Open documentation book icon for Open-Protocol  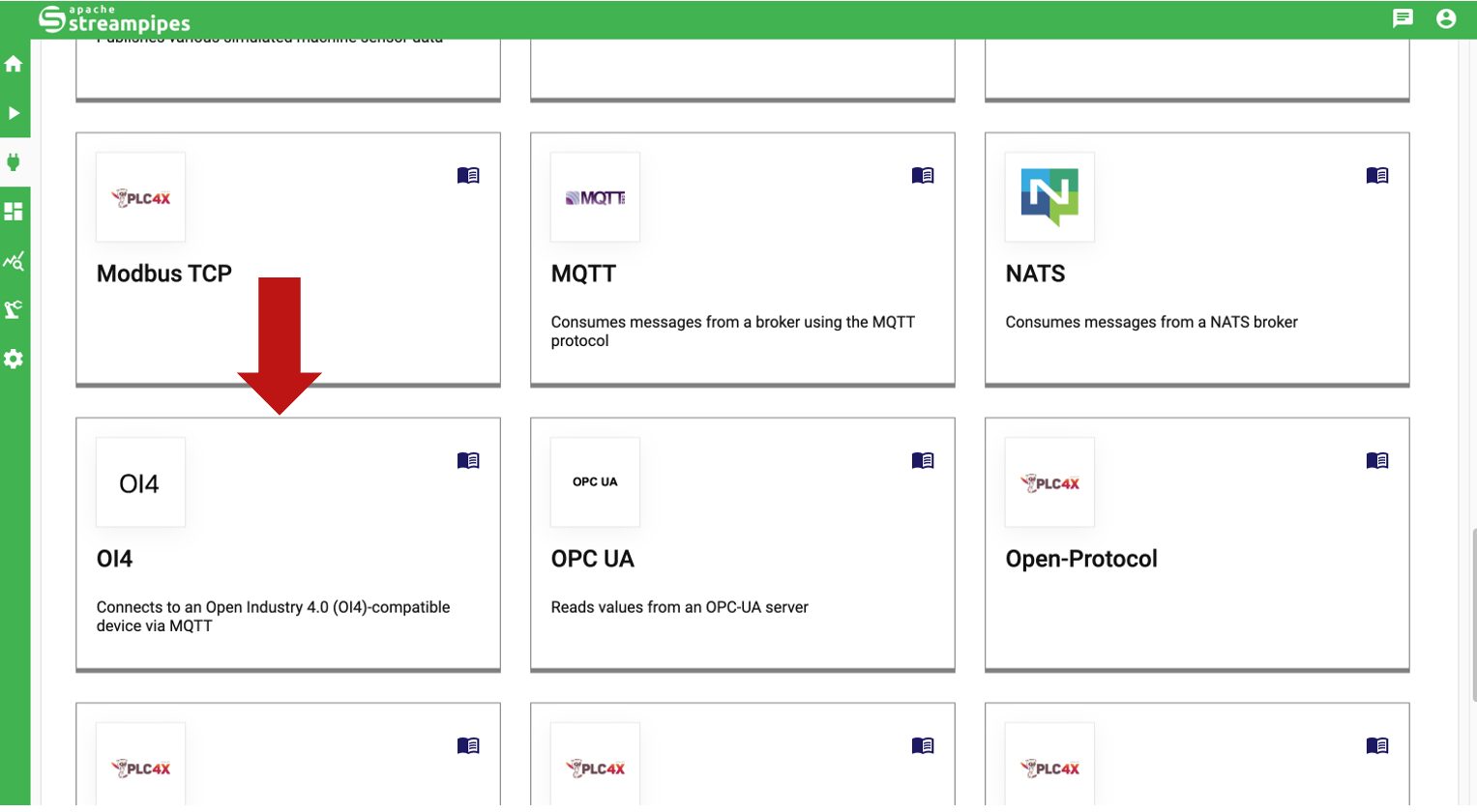[x=1377, y=460]
